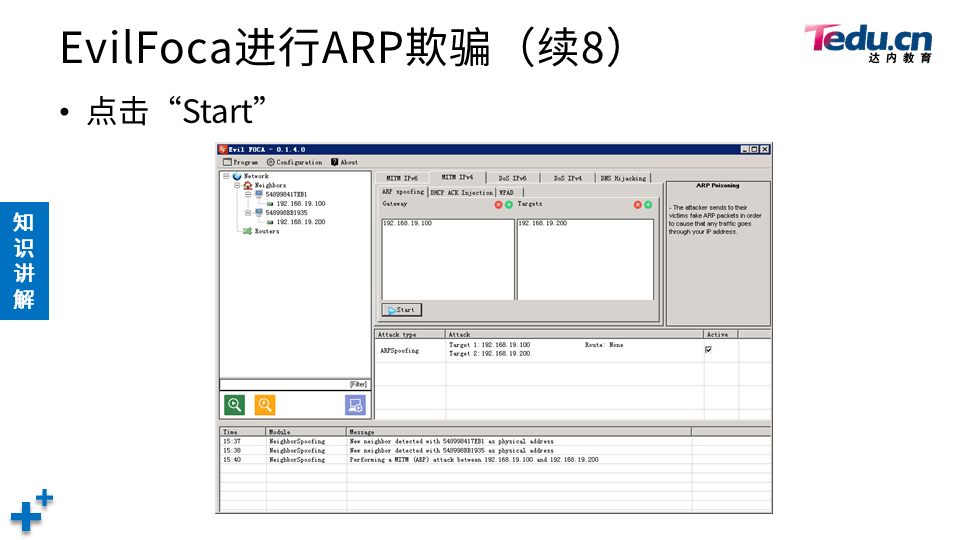
Task: Collapse the 548998BB1935 host node
Action: (x=248, y=213)
